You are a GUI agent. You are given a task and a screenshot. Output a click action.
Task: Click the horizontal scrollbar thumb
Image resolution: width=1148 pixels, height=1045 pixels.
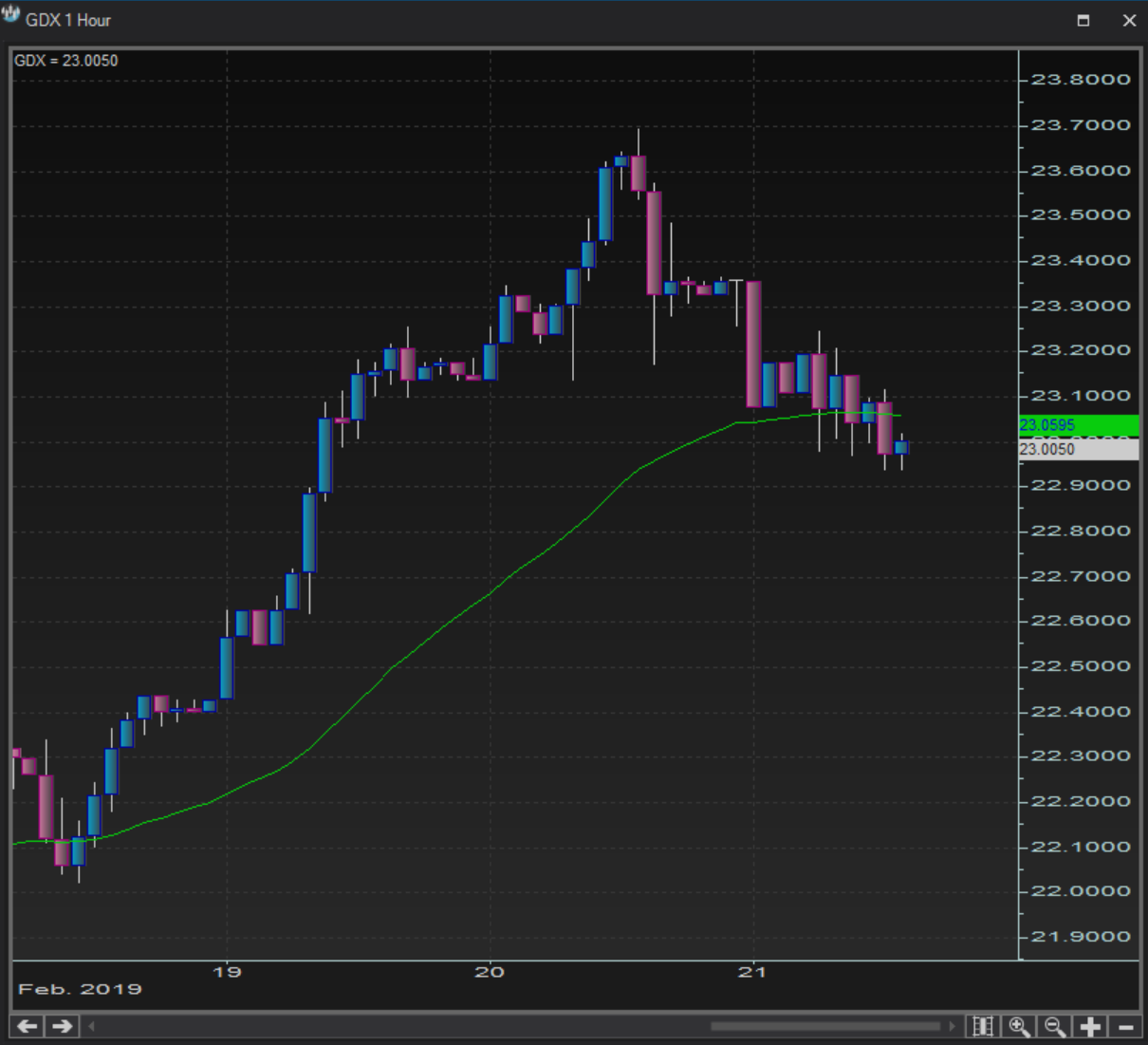[825, 1026]
